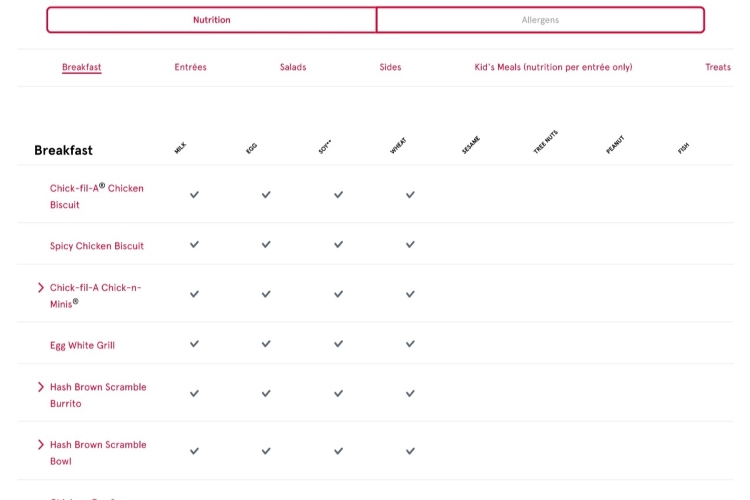Click Spicy Chicken Biscuit egg checkmark
The width and height of the screenshot is (750, 500).
coord(266,244)
